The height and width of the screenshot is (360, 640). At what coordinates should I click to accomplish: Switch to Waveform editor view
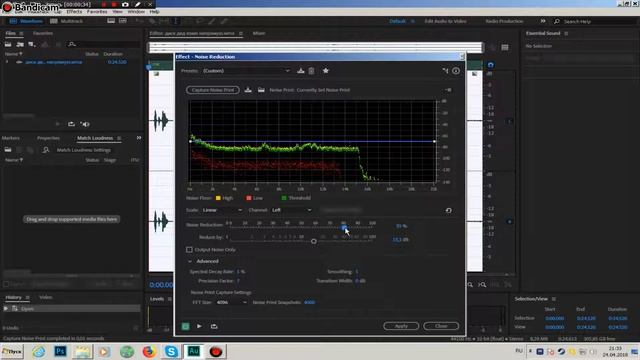pos(26,21)
